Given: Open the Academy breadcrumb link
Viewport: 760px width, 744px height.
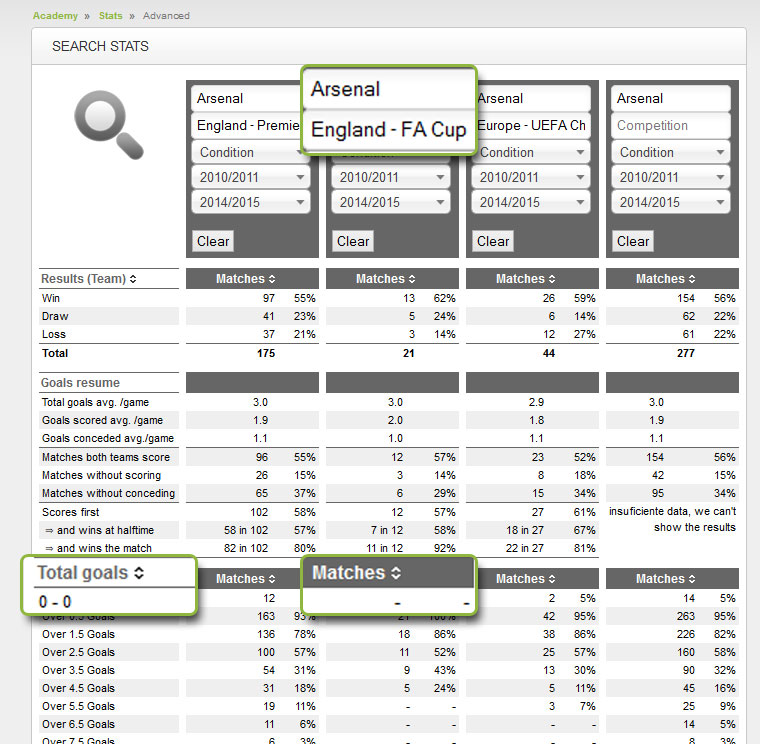Looking at the screenshot, I should tap(54, 16).
